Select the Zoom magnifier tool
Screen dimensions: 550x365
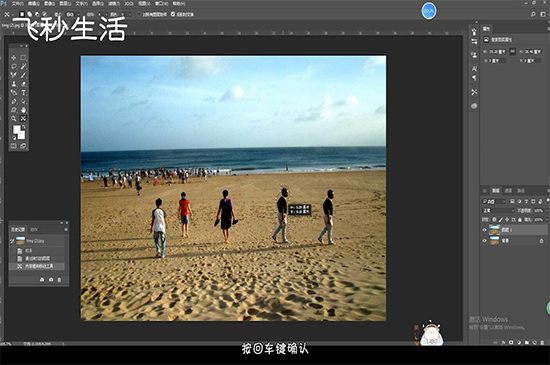[14, 119]
